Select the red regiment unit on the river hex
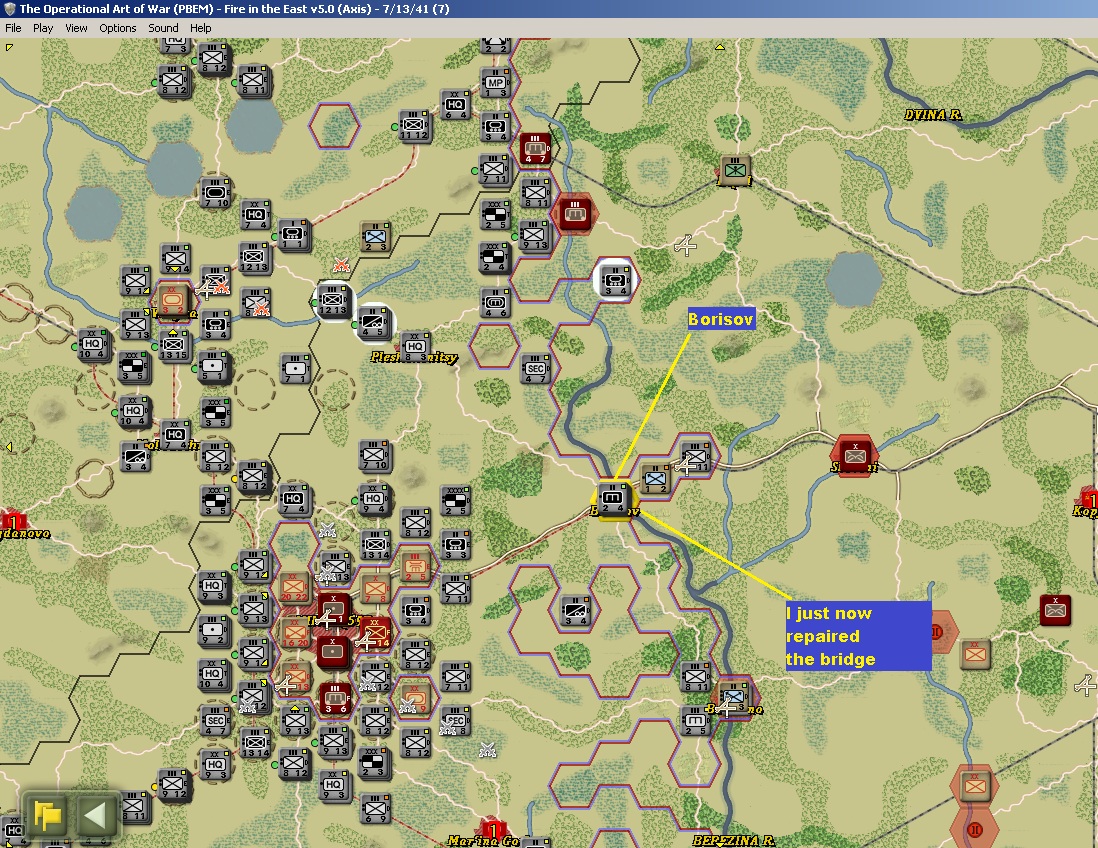1098x848 pixels. tap(574, 214)
